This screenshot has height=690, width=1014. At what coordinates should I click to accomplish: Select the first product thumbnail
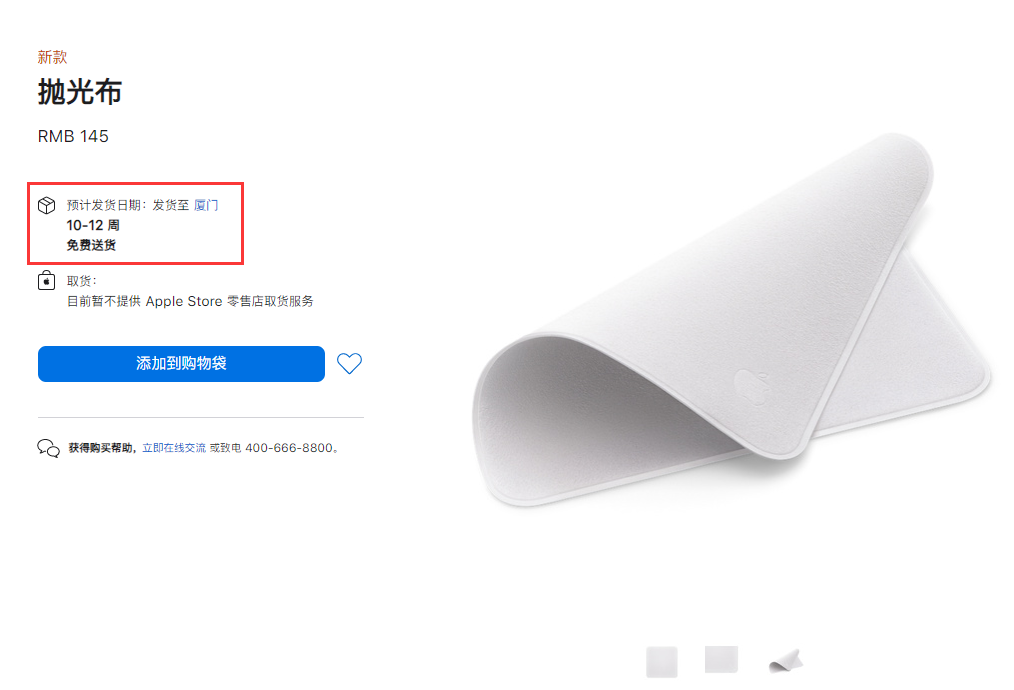click(x=662, y=662)
